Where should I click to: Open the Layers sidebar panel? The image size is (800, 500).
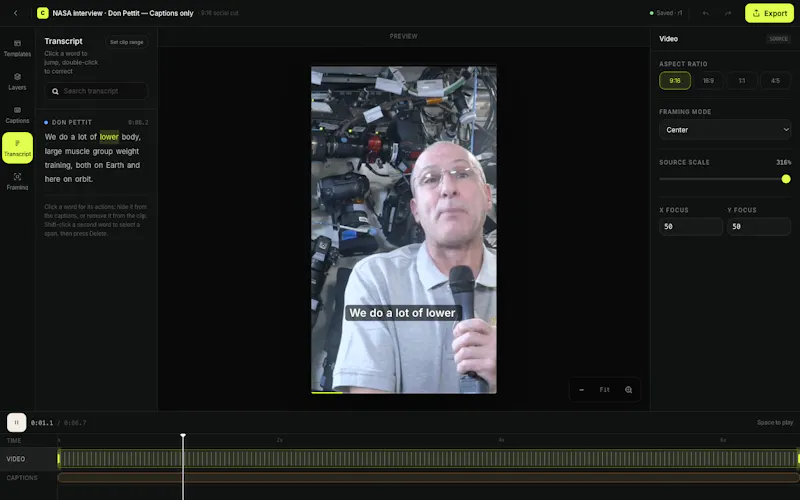17,82
